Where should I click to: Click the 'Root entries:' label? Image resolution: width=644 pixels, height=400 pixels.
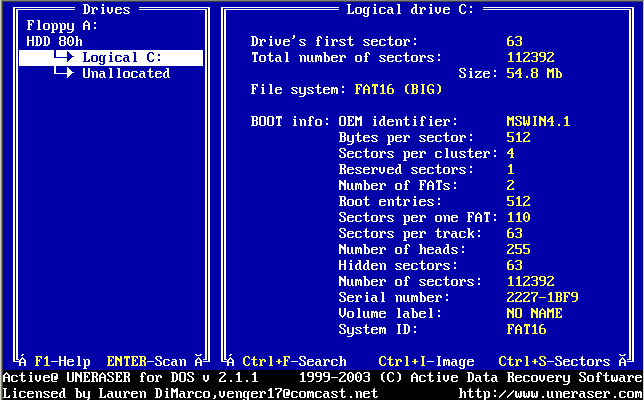point(390,202)
